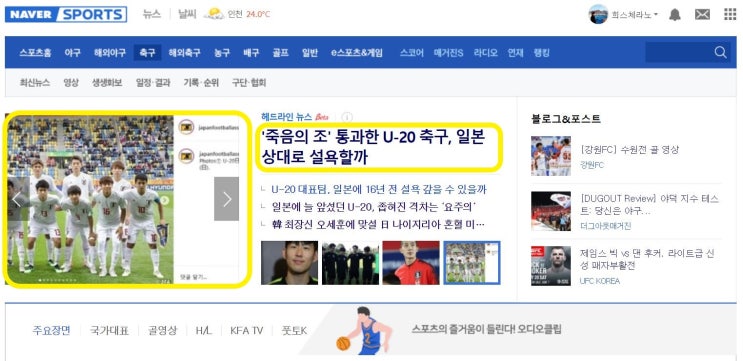Switch to the 국가대표 tab

[x=109, y=330]
